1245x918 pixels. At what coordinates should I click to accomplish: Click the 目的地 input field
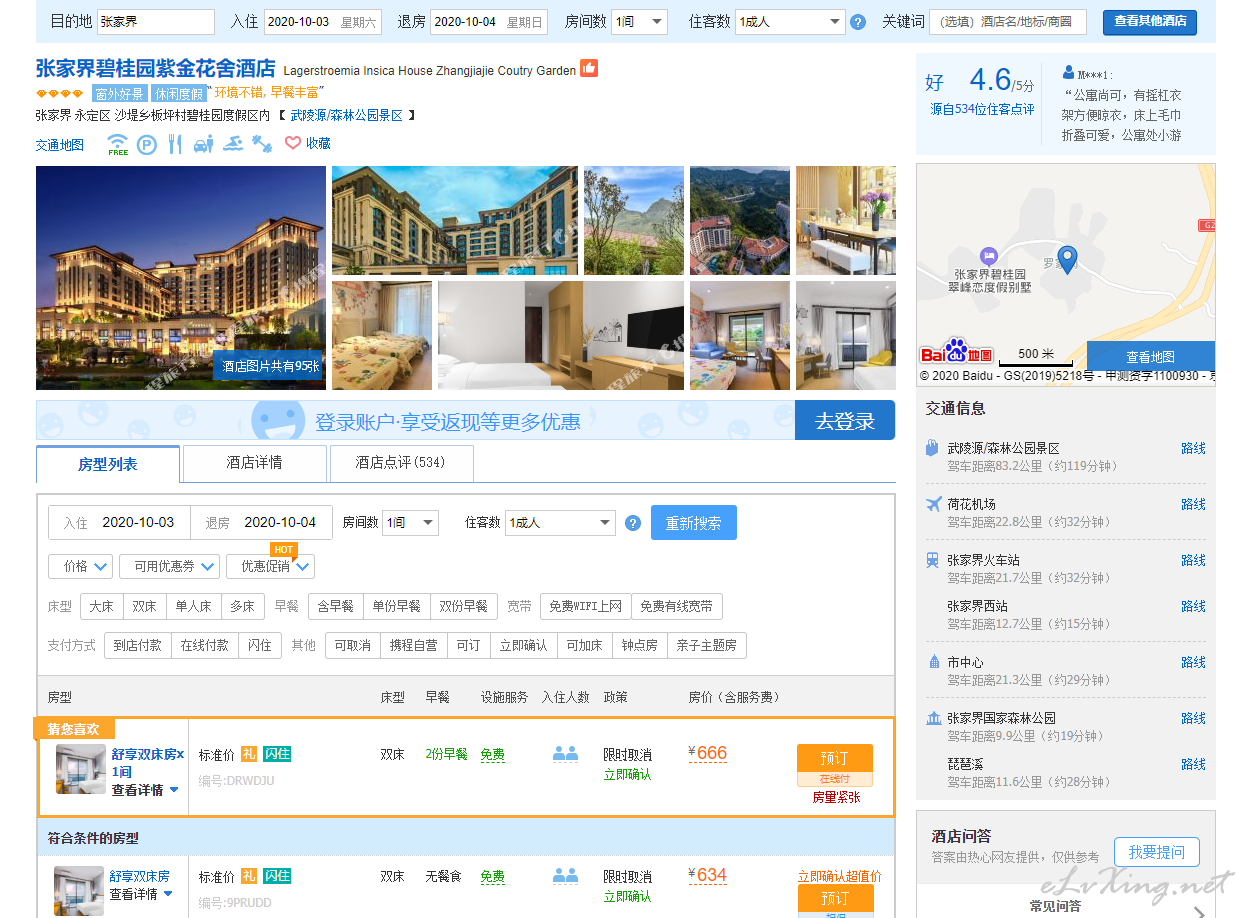pos(156,22)
